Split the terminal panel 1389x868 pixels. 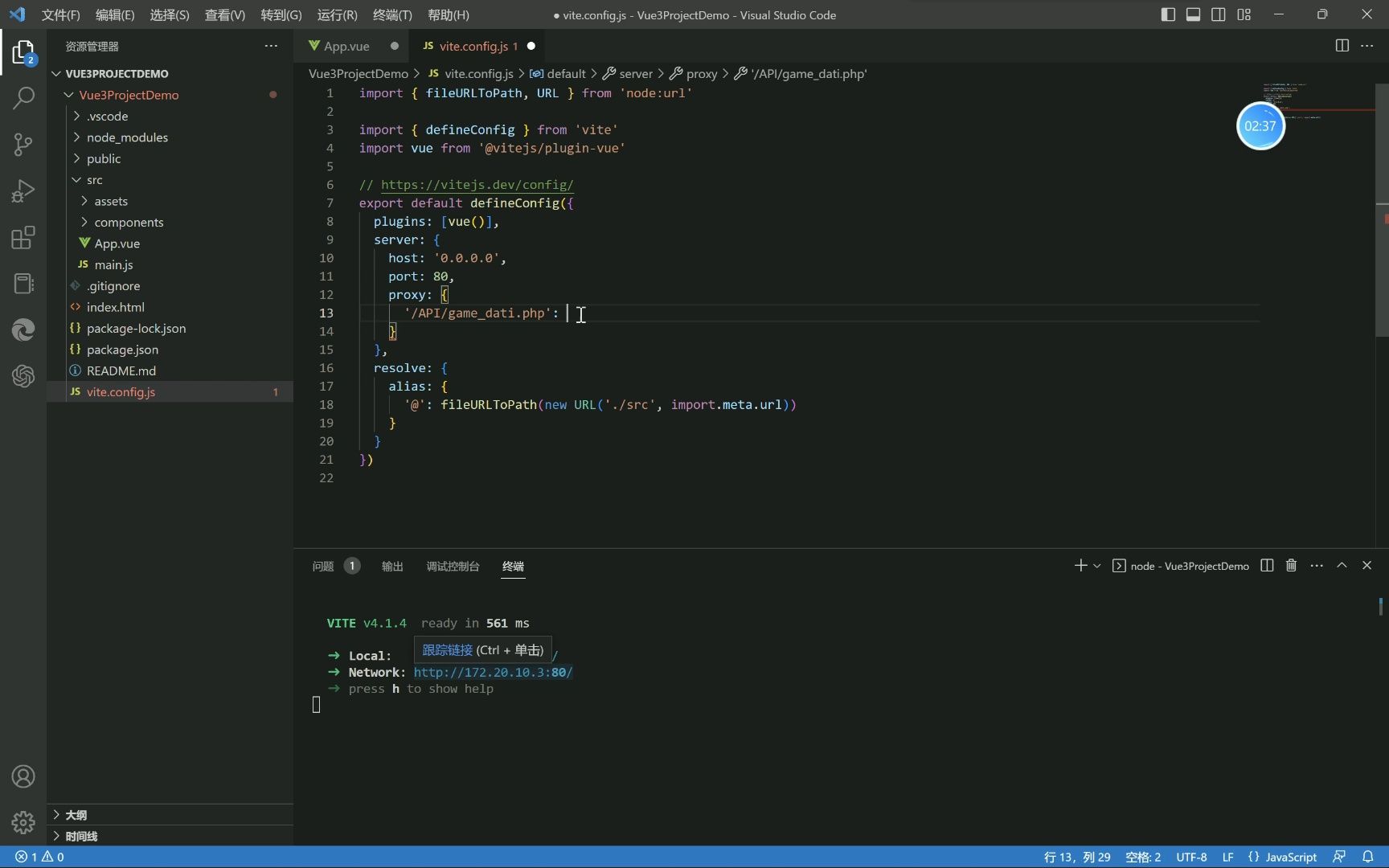click(1267, 565)
